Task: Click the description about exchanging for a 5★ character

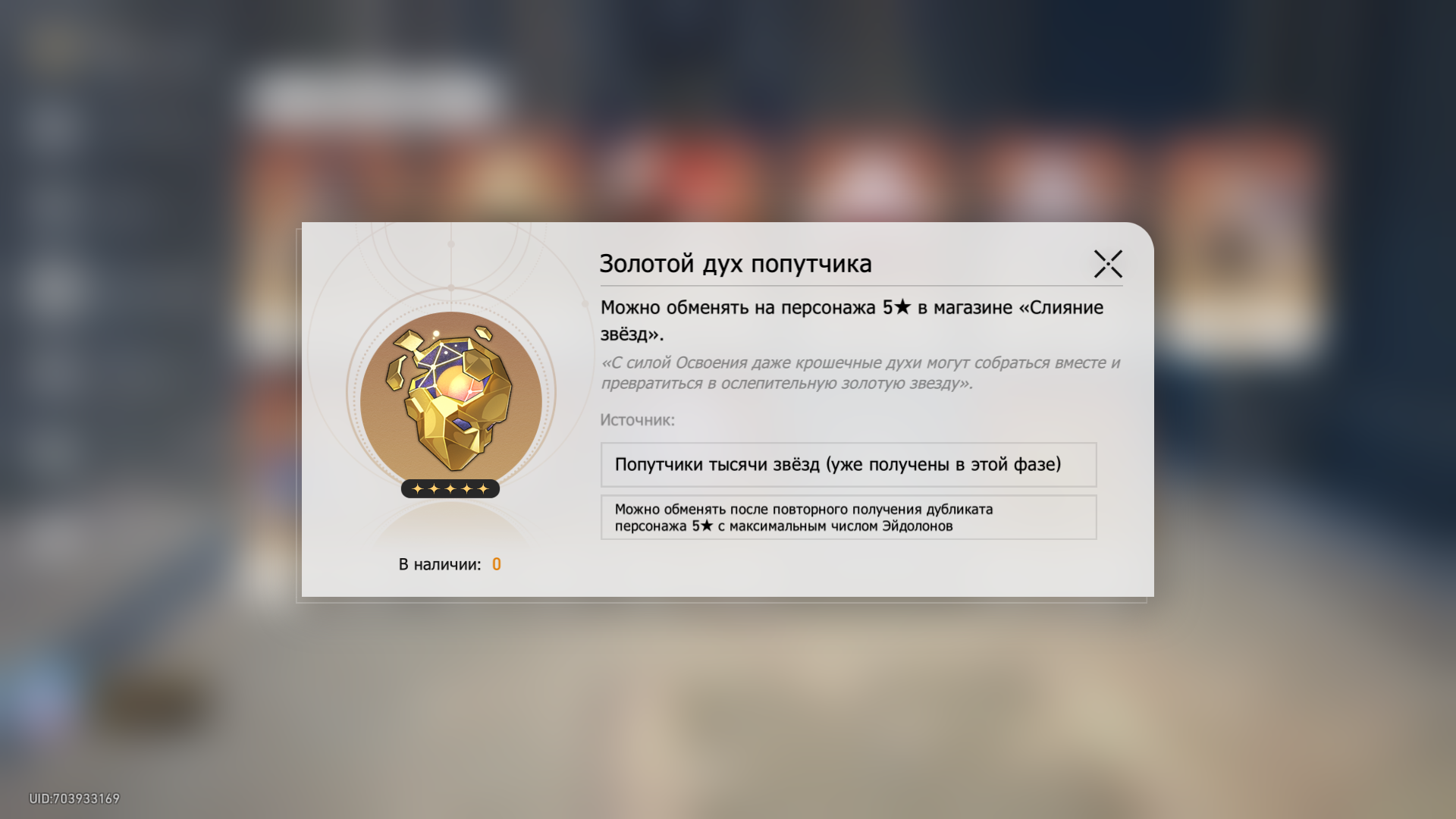Action: pos(852,321)
